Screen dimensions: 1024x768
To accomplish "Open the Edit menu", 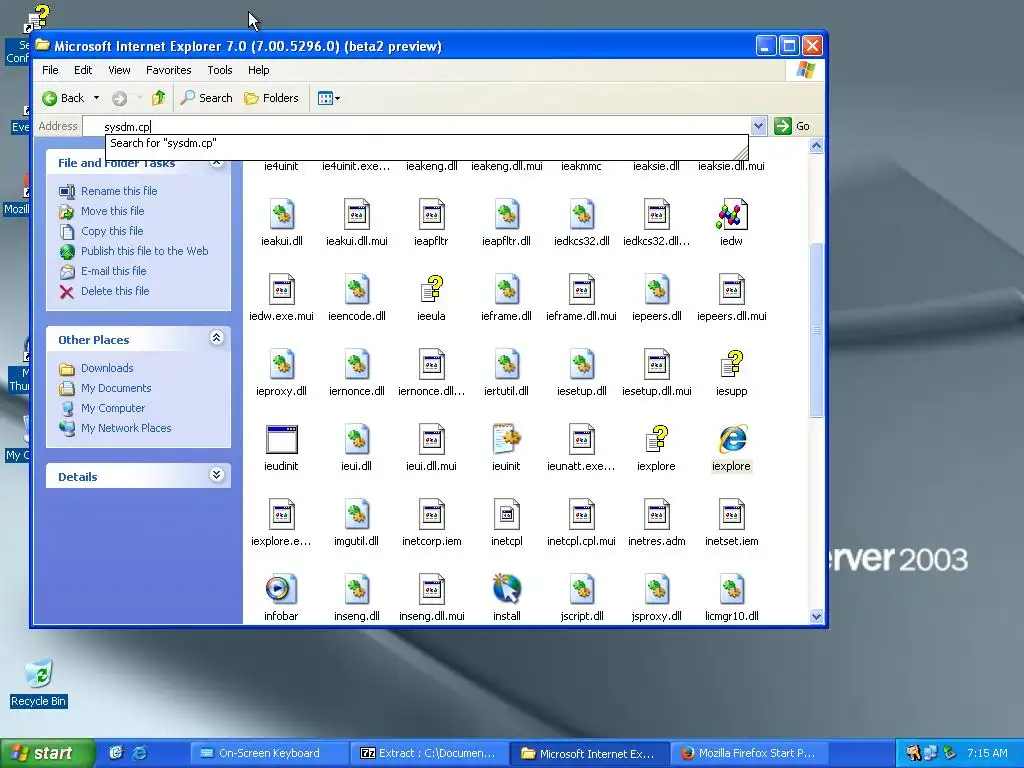I will [83, 70].
